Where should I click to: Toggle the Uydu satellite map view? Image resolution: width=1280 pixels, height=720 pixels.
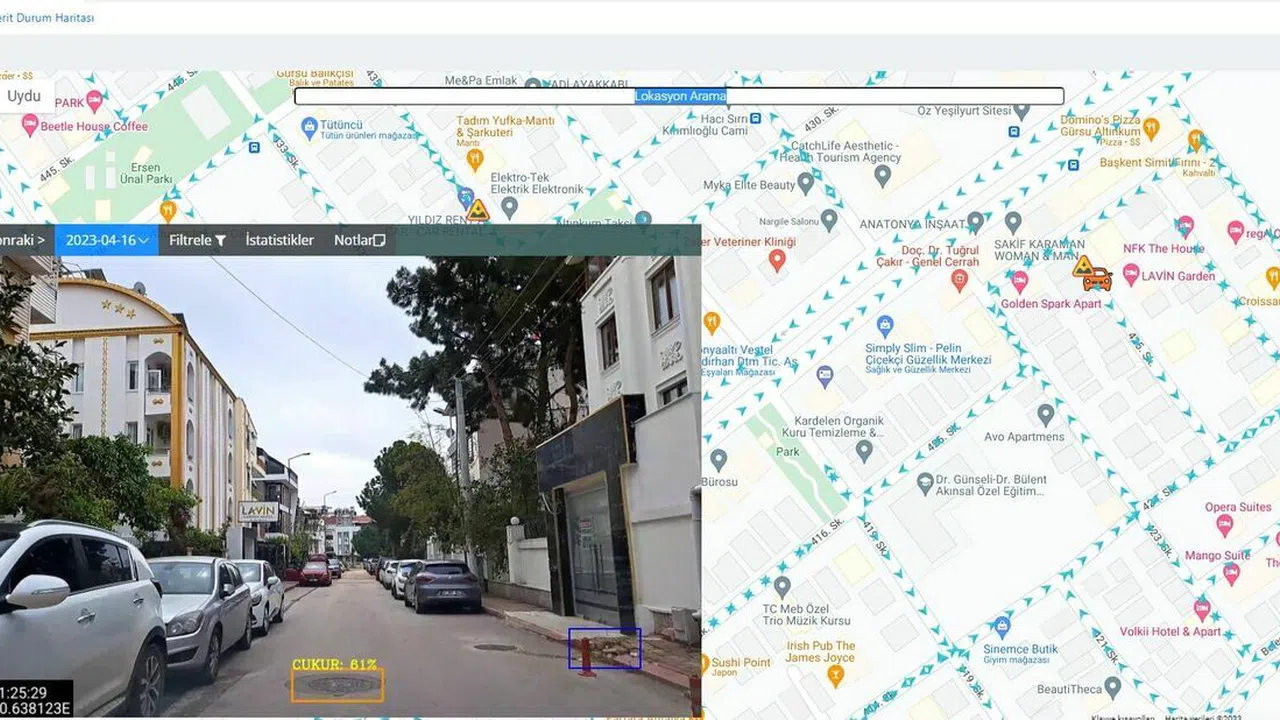[25, 96]
